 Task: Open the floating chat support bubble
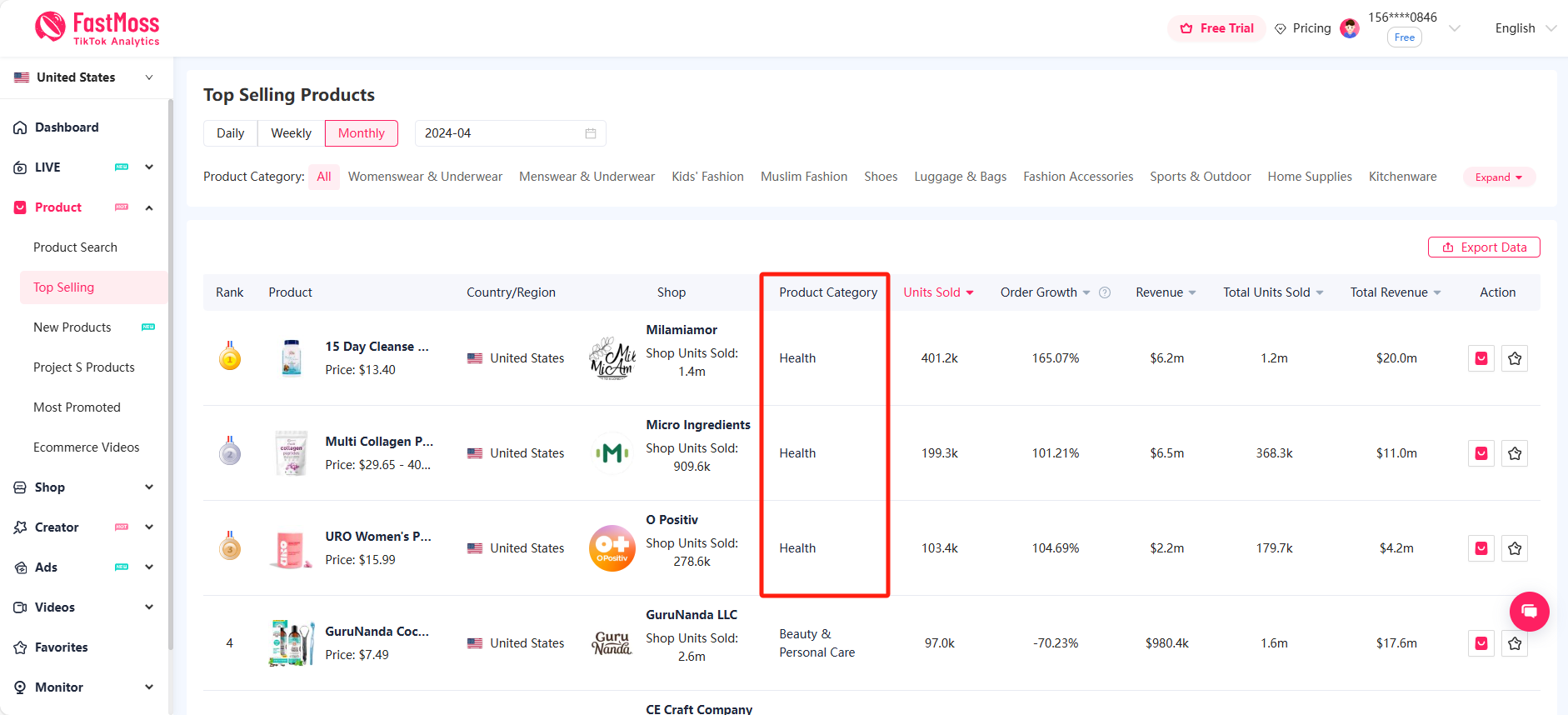point(1529,612)
